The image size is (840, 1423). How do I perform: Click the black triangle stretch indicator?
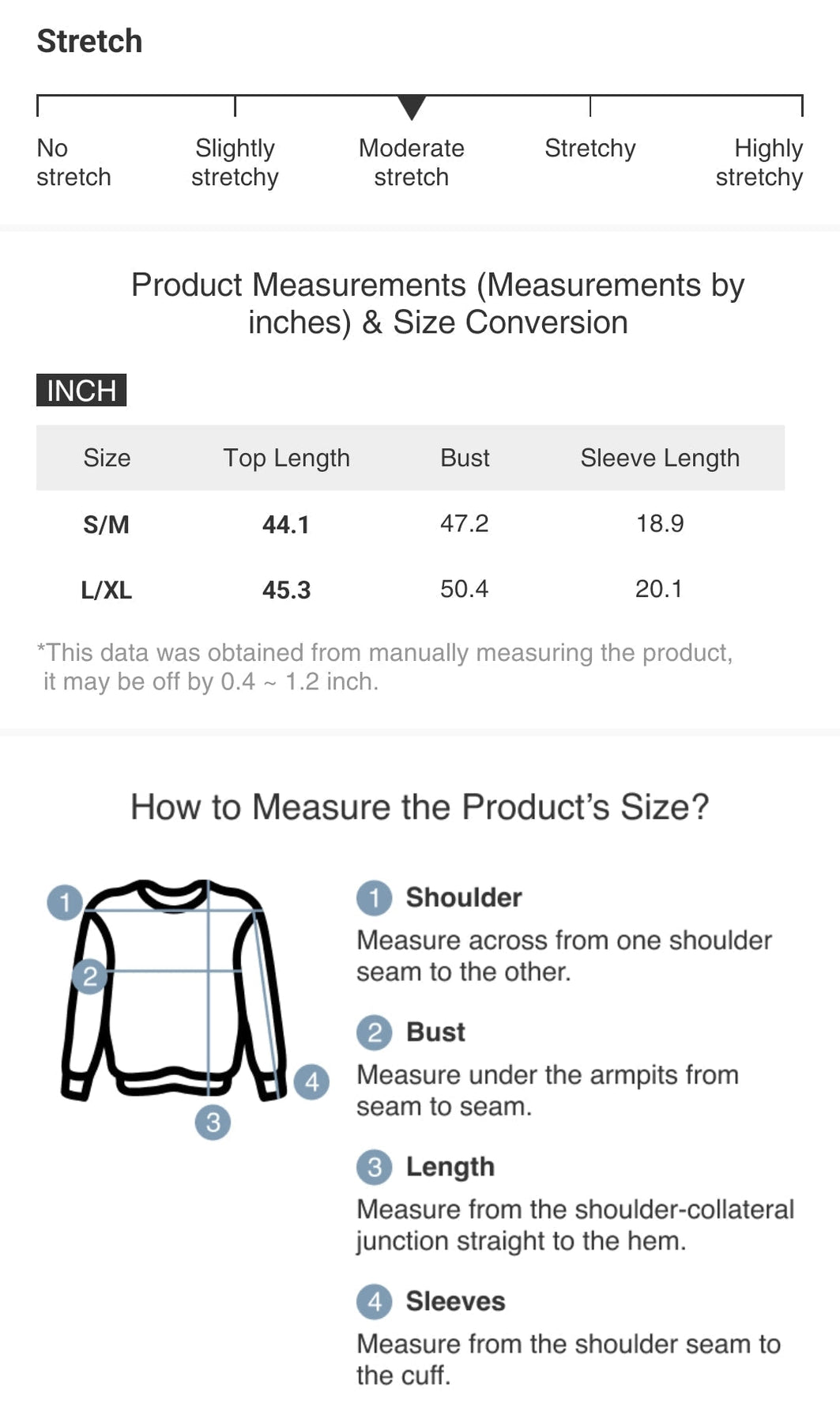(412, 107)
